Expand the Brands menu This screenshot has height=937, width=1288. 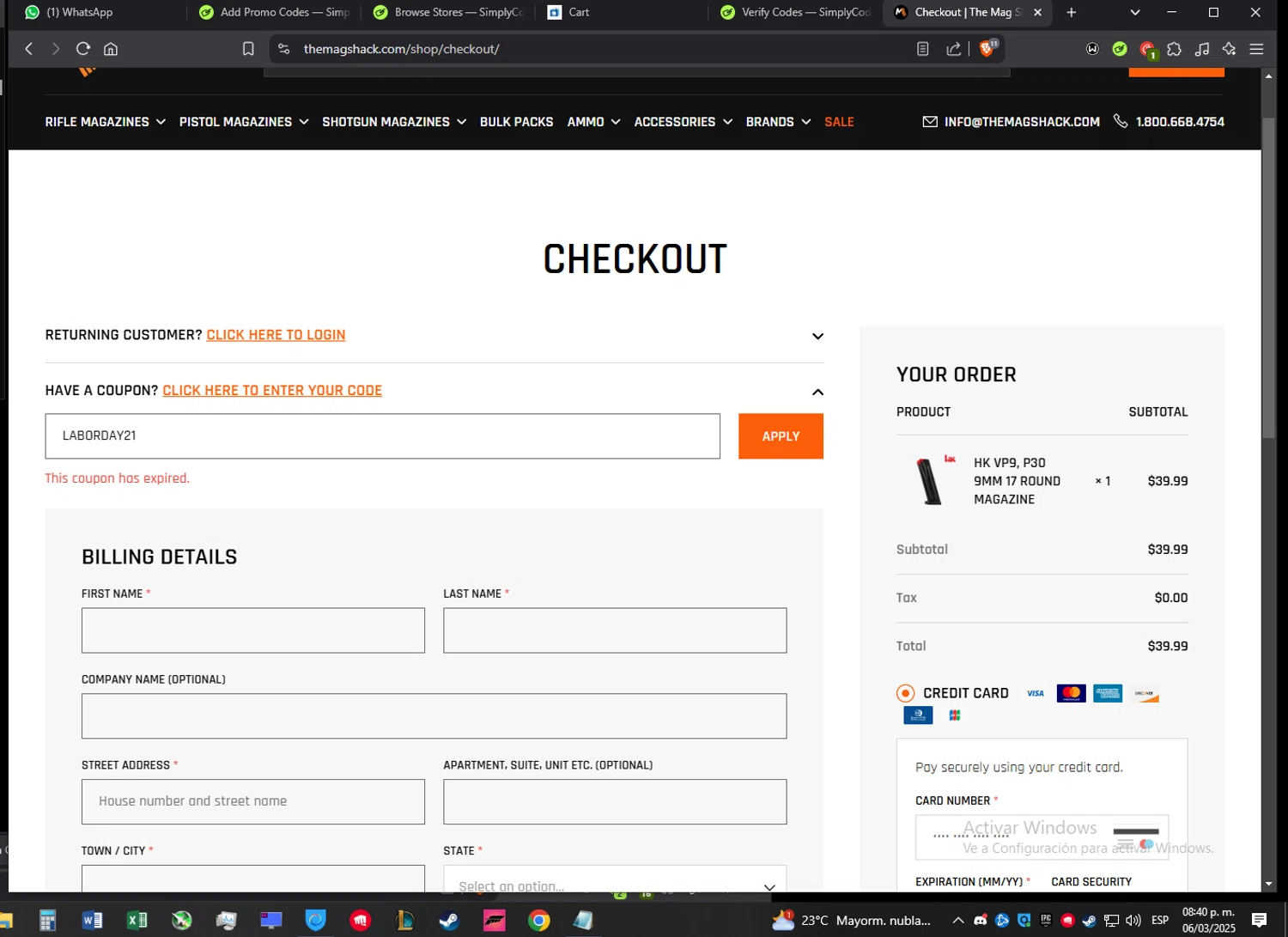pos(778,122)
